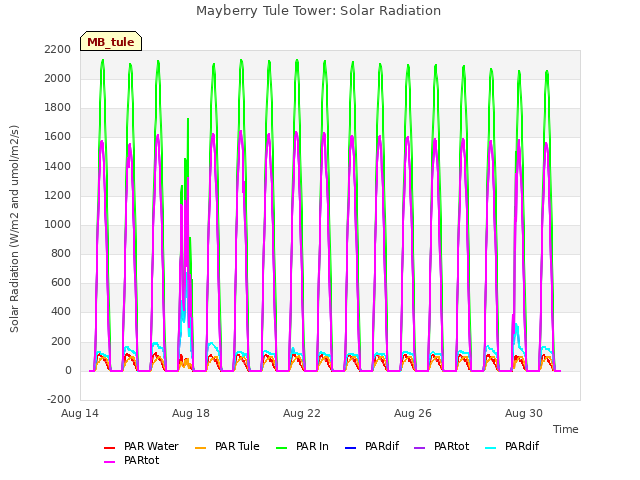The width and height of the screenshot is (640, 480).
Task: Click the 2200 y-axis tick label
Action: 58,49
